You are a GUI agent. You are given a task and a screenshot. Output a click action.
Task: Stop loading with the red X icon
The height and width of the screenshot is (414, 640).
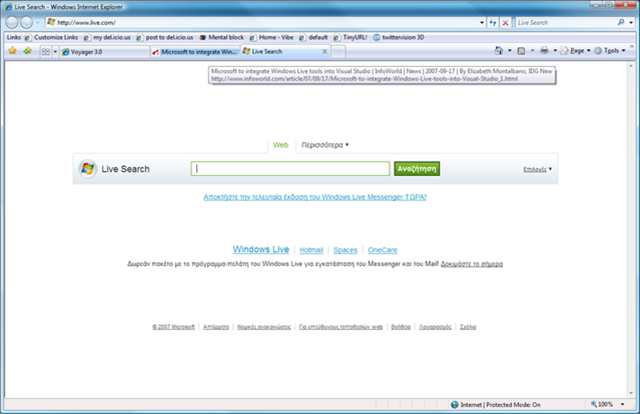tap(505, 22)
